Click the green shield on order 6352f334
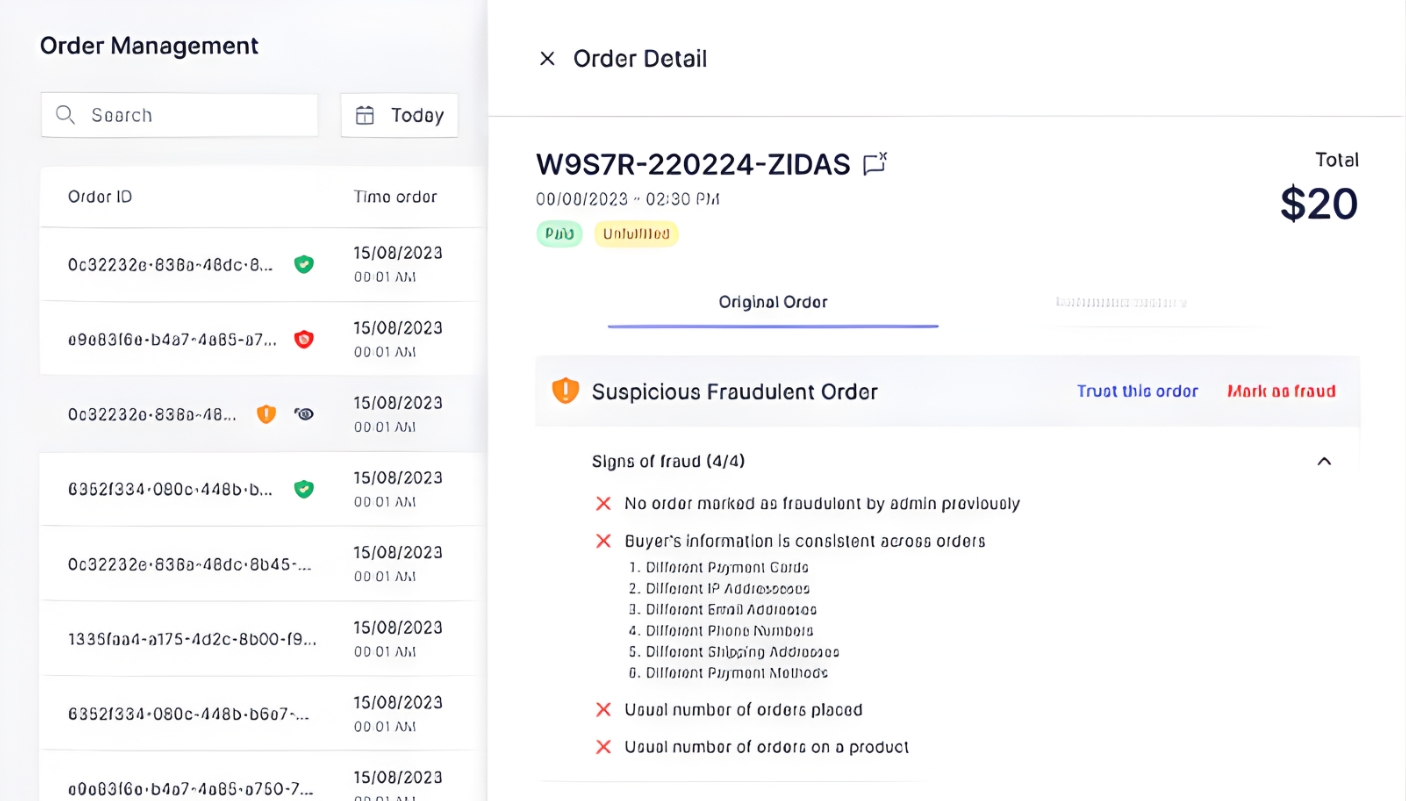This screenshot has height=801, width=1406. pyautogui.click(x=304, y=489)
